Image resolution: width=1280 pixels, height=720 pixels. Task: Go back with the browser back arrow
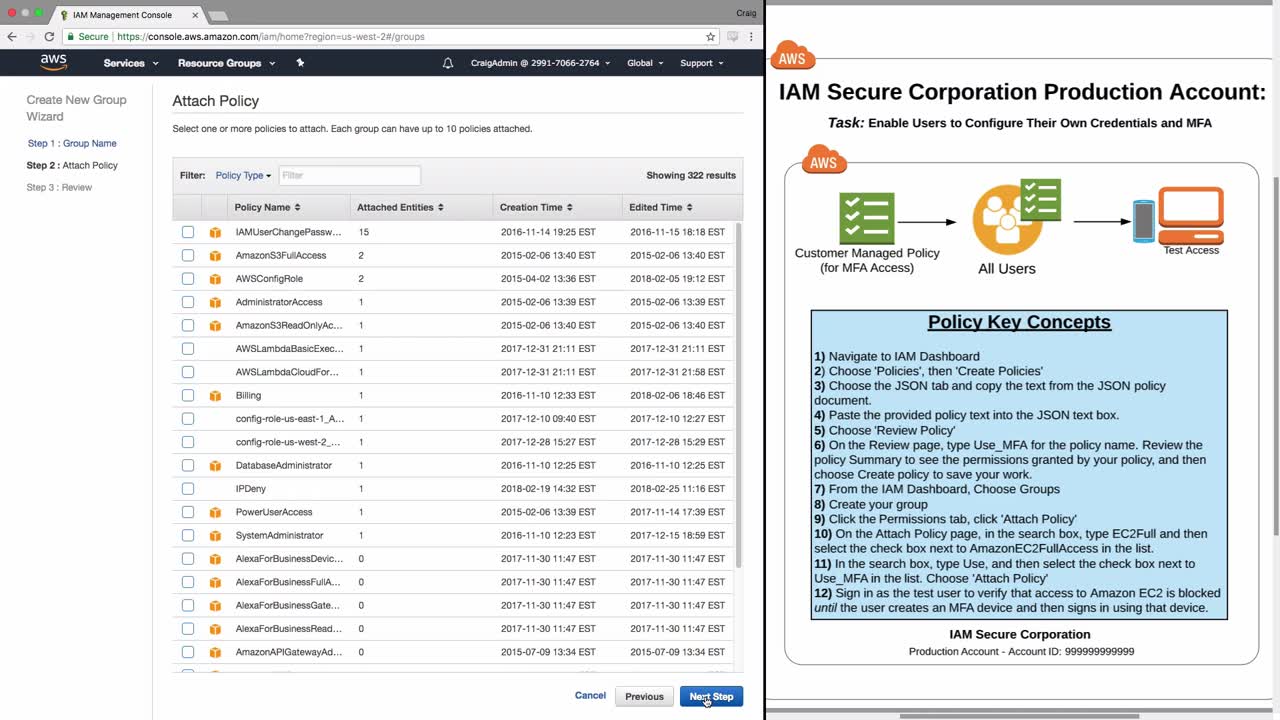(x=12, y=37)
